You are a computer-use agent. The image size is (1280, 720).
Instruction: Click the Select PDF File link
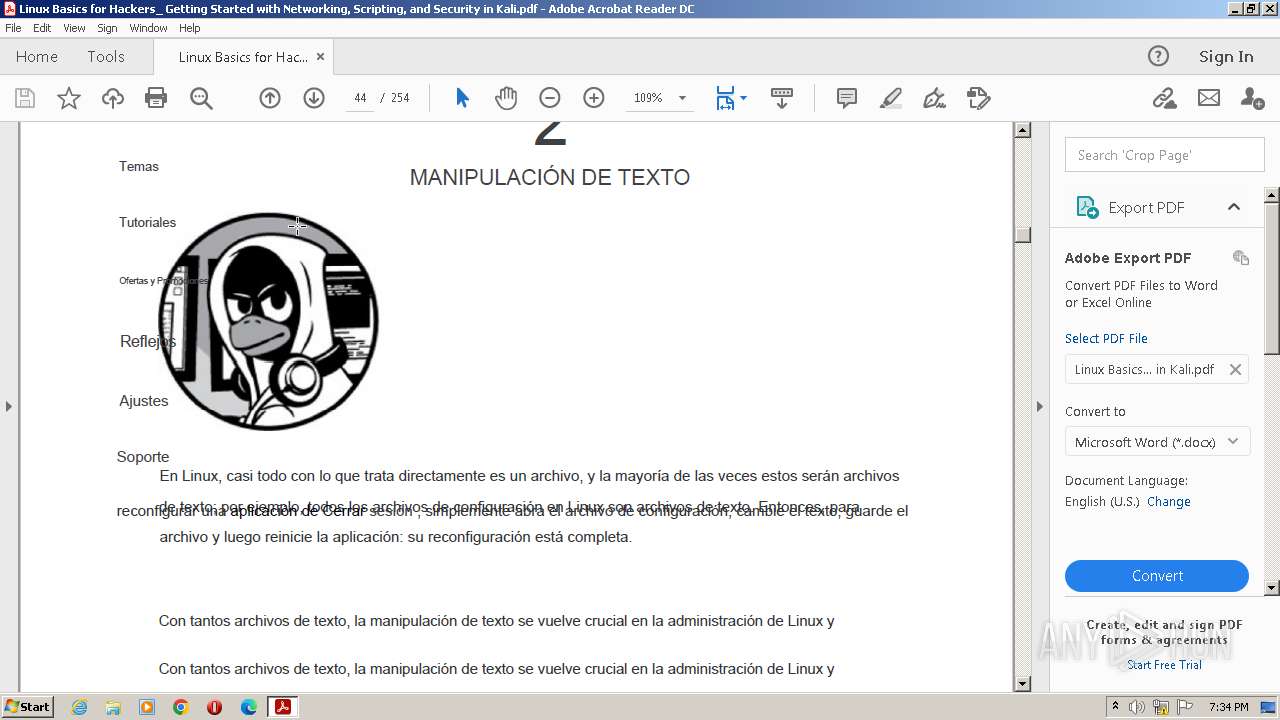(1106, 338)
